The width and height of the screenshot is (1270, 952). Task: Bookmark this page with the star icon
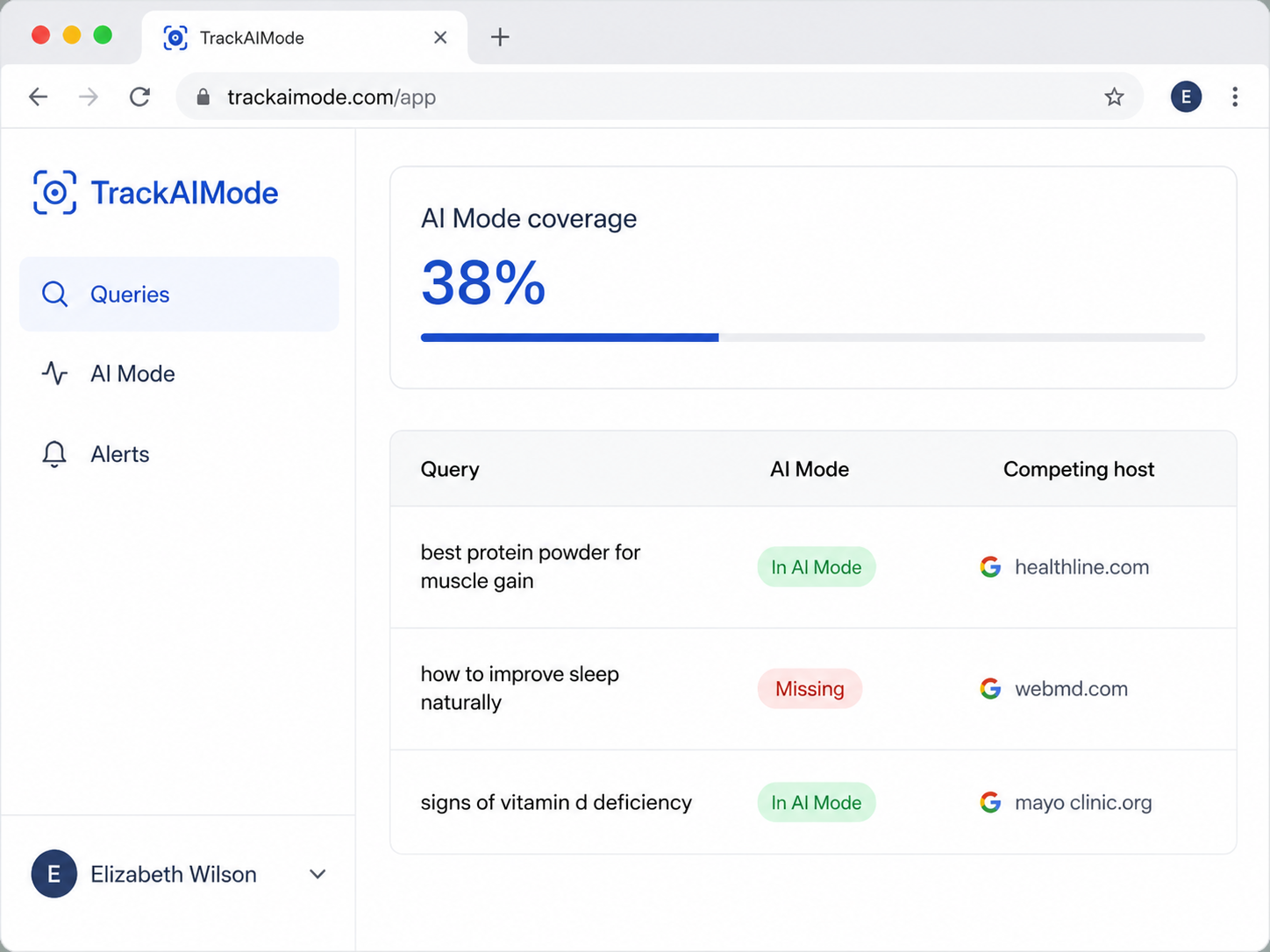click(x=1114, y=96)
